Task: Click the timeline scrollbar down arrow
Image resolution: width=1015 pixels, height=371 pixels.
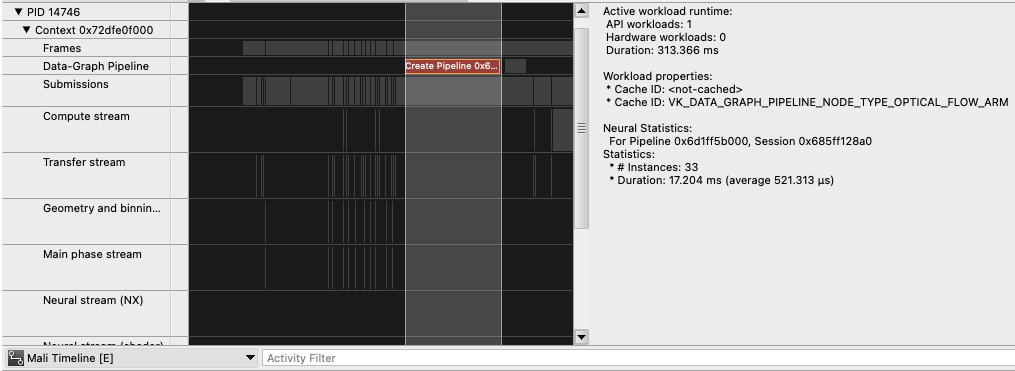Action: click(581, 337)
